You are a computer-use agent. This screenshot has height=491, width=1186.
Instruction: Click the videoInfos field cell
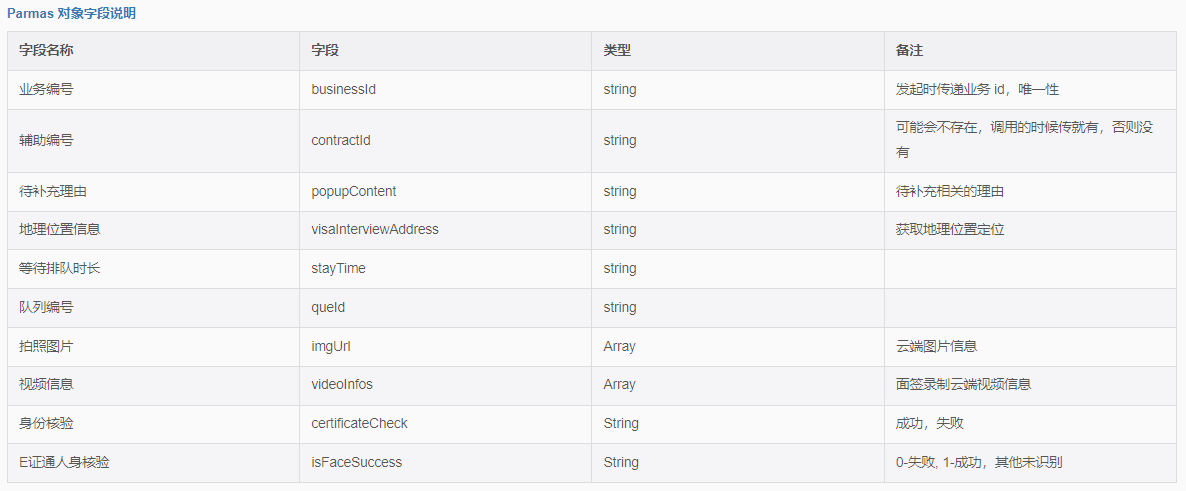click(446, 385)
